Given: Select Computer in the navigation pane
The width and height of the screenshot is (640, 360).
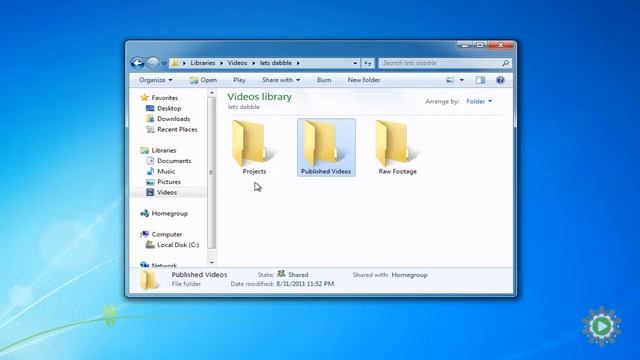Looking at the screenshot, I should point(167,234).
